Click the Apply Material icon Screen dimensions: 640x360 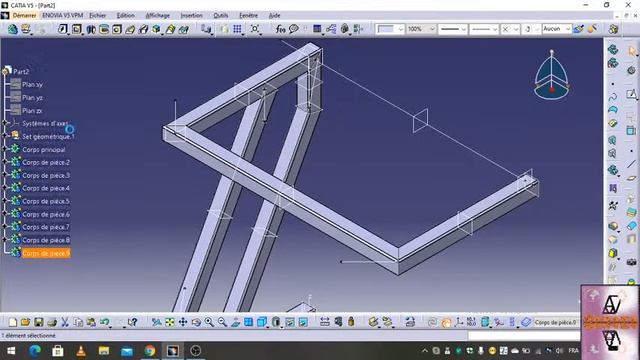pyautogui.click(x=410, y=322)
